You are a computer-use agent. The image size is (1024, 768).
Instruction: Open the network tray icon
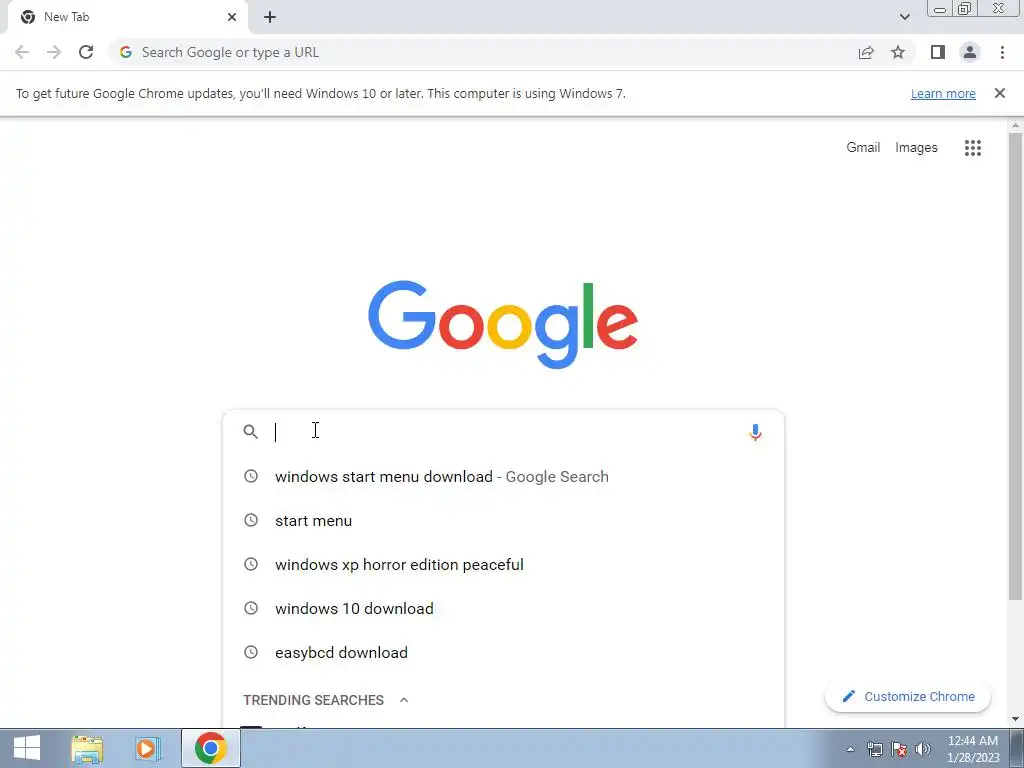pyautogui.click(x=874, y=749)
